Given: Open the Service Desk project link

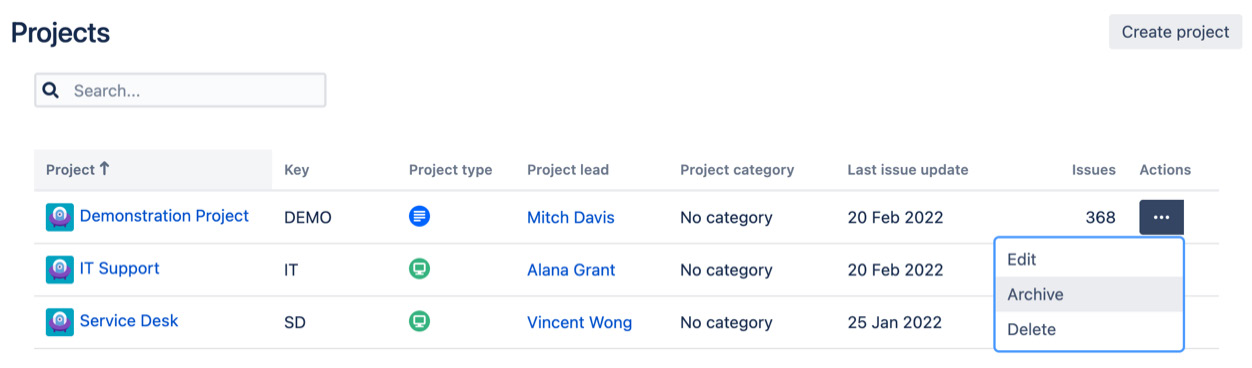Looking at the screenshot, I should click(129, 321).
